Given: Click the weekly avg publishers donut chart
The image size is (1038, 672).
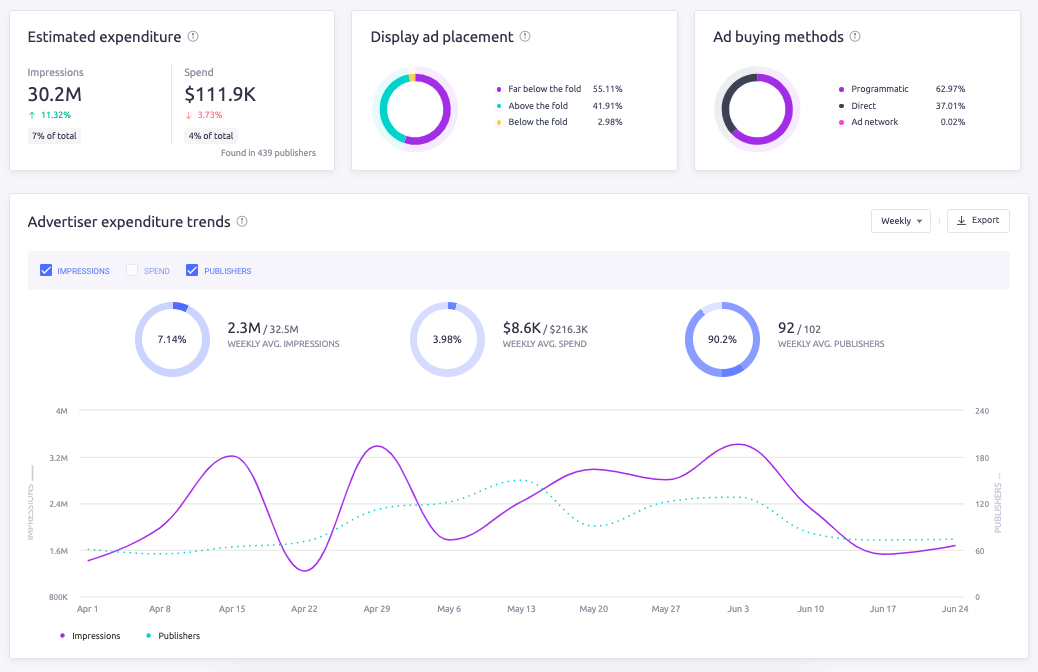Looking at the screenshot, I should click(x=722, y=339).
